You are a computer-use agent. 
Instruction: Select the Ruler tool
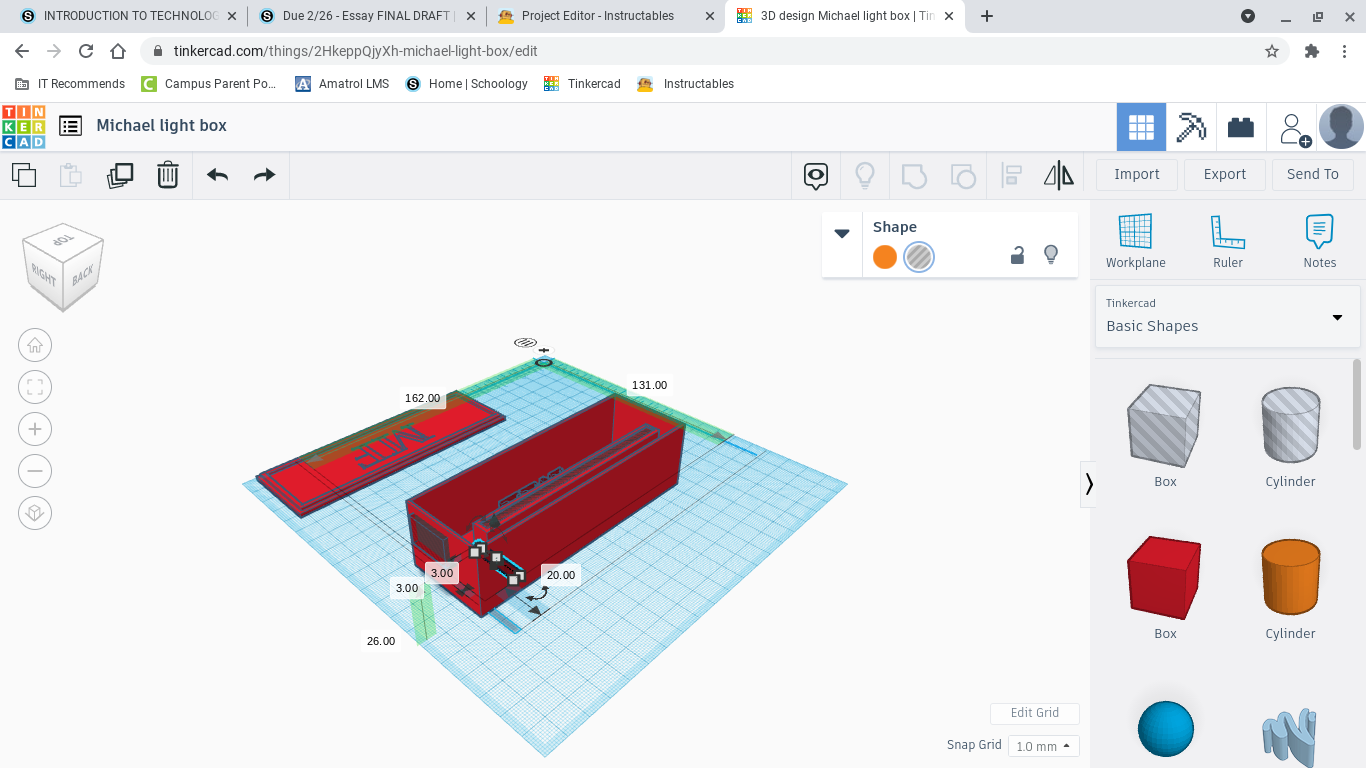pyautogui.click(x=1227, y=241)
